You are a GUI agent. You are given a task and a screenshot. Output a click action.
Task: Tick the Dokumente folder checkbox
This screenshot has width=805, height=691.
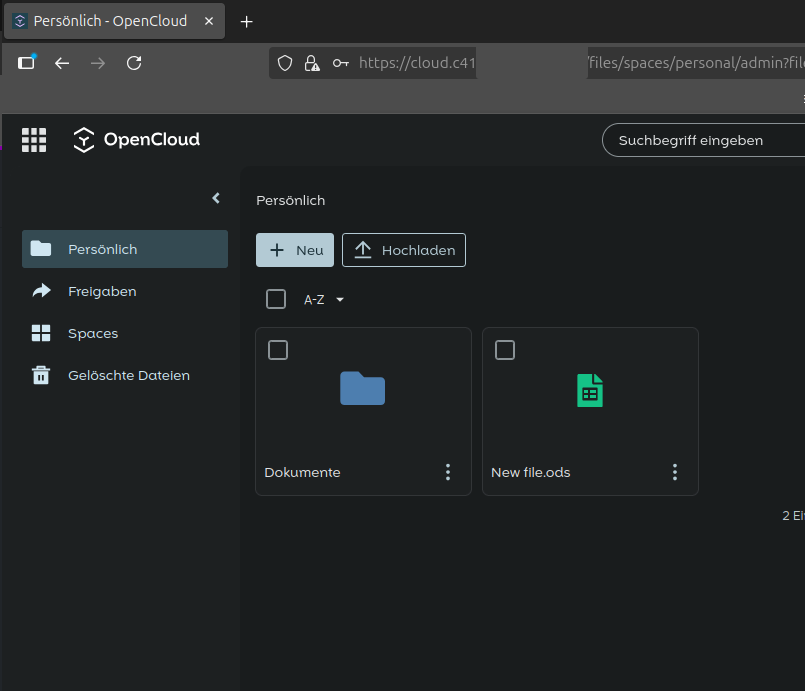[278, 350]
